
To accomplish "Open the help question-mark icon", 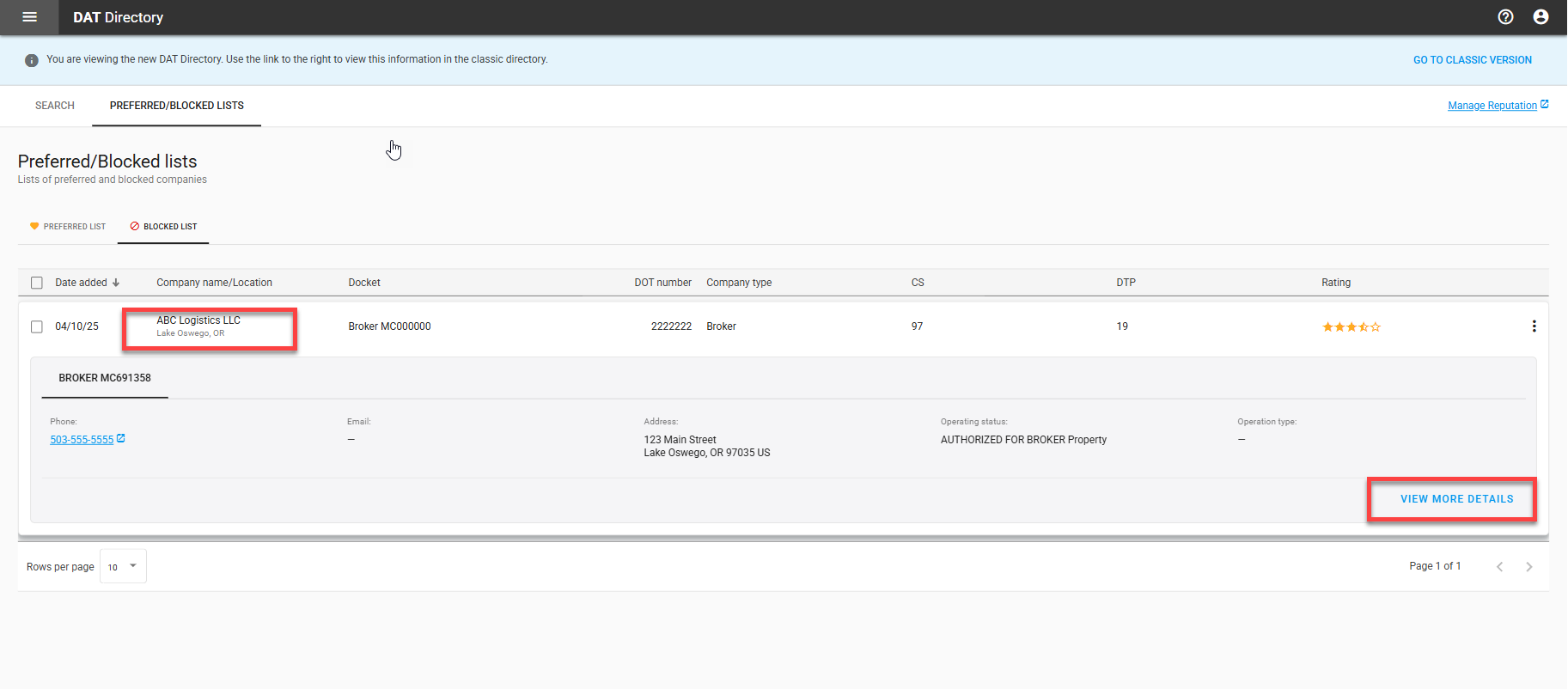I will tap(1505, 17).
